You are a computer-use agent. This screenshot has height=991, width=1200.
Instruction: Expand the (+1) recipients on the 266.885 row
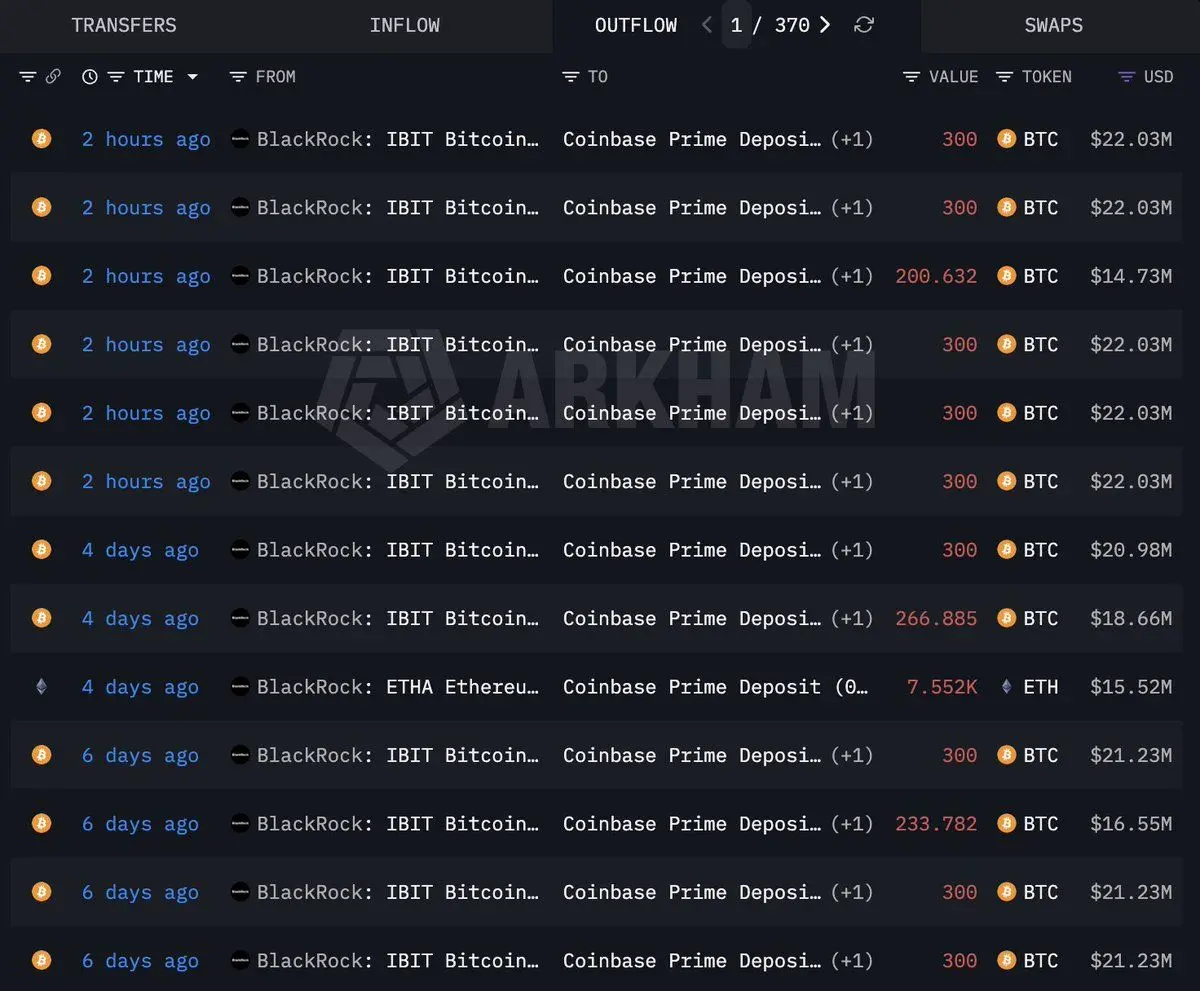click(852, 619)
